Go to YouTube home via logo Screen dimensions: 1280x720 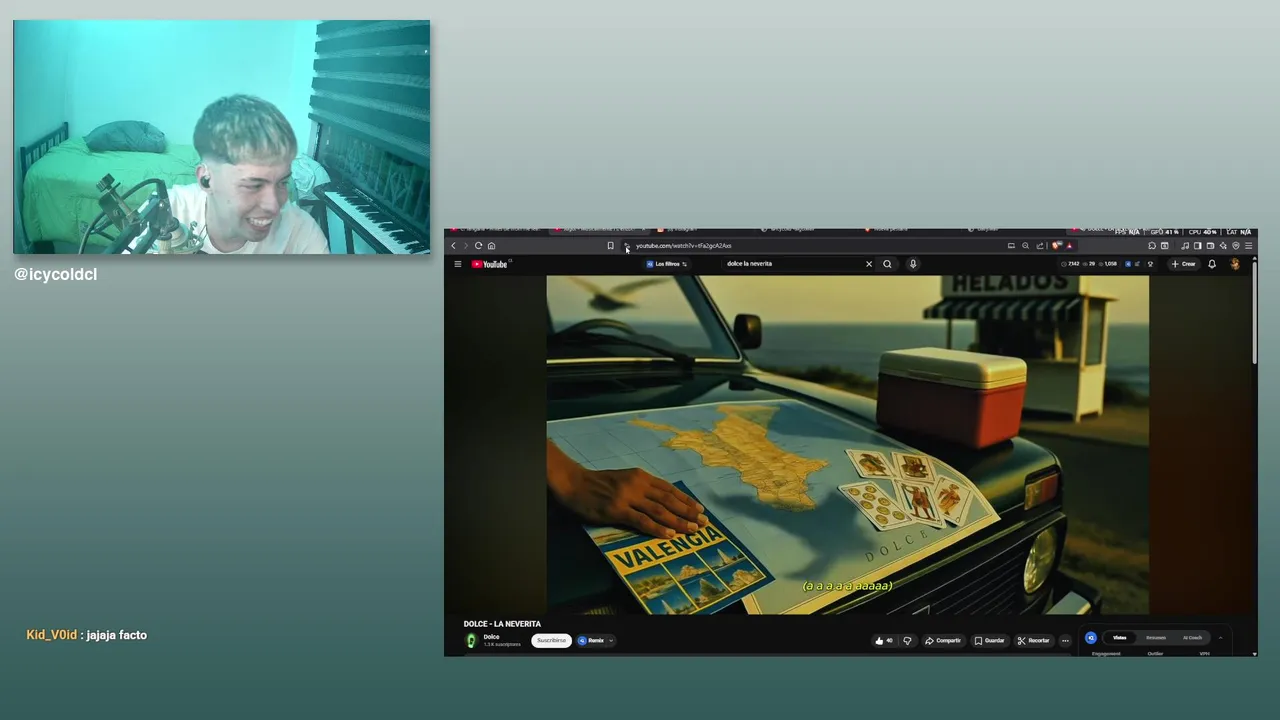tap(490, 264)
